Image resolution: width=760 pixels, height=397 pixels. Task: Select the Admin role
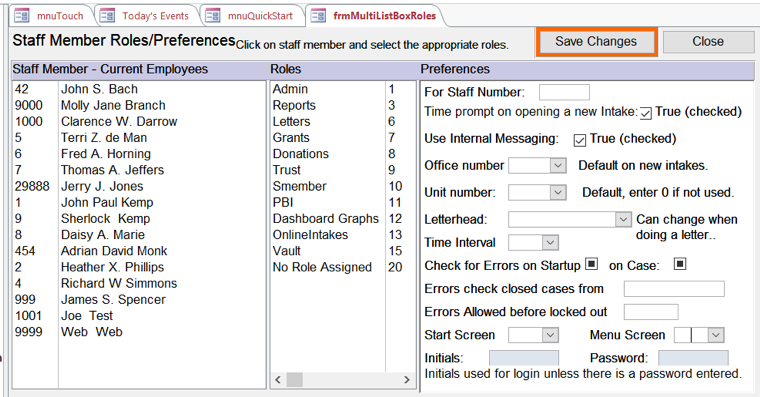pos(343,89)
